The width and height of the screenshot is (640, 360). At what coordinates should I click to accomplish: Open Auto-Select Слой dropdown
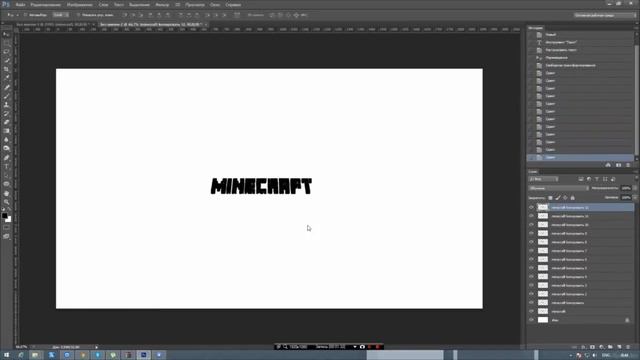[61, 15]
